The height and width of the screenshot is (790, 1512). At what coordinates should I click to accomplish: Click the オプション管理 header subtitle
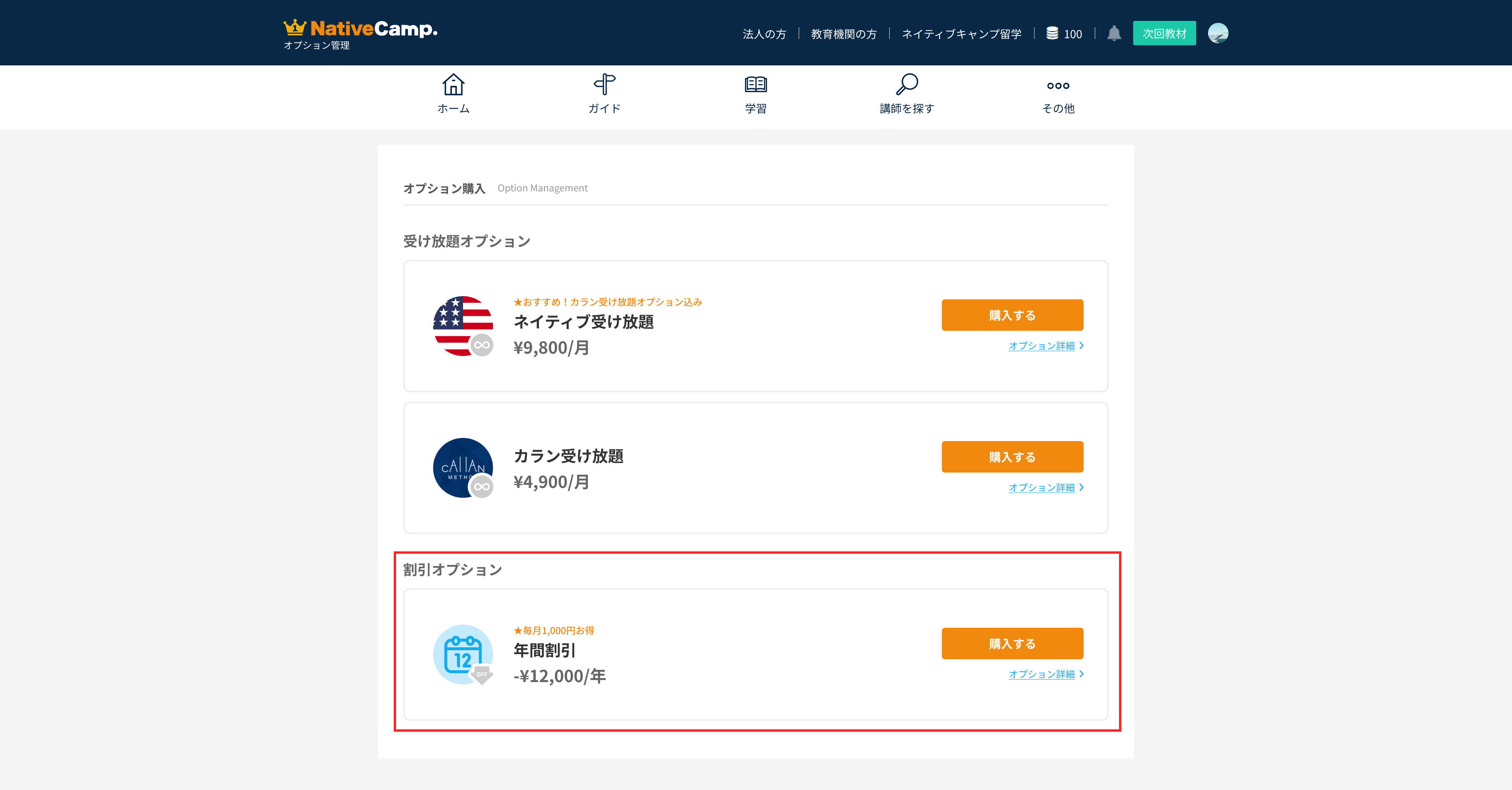(316, 45)
